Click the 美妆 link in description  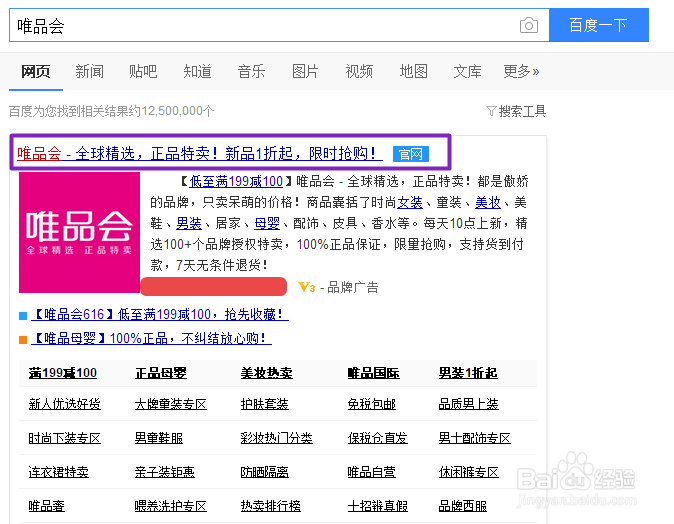pyautogui.click(x=488, y=202)
